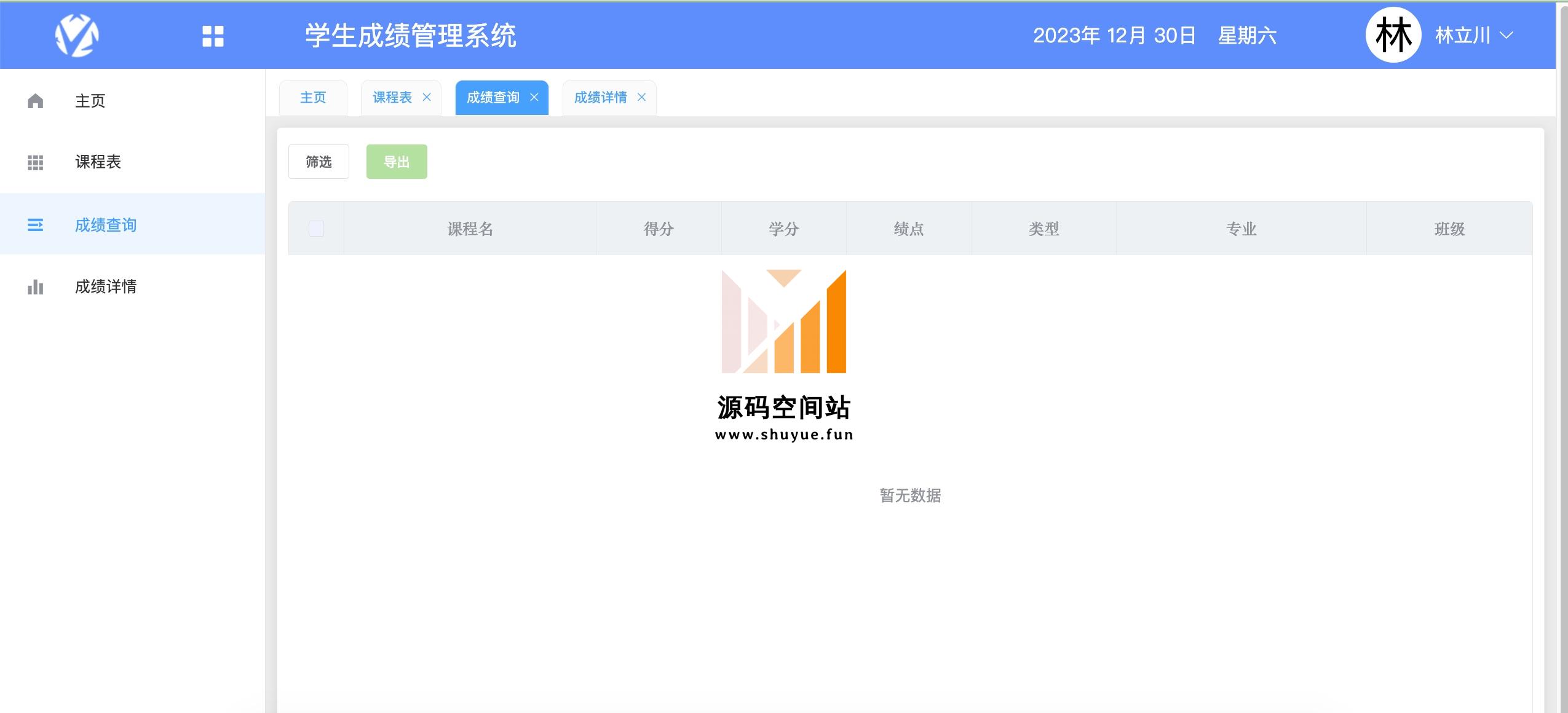Screen dimensions: 1568x713
Task: Click the 筛选 filter button
Action: coord(319,162)
